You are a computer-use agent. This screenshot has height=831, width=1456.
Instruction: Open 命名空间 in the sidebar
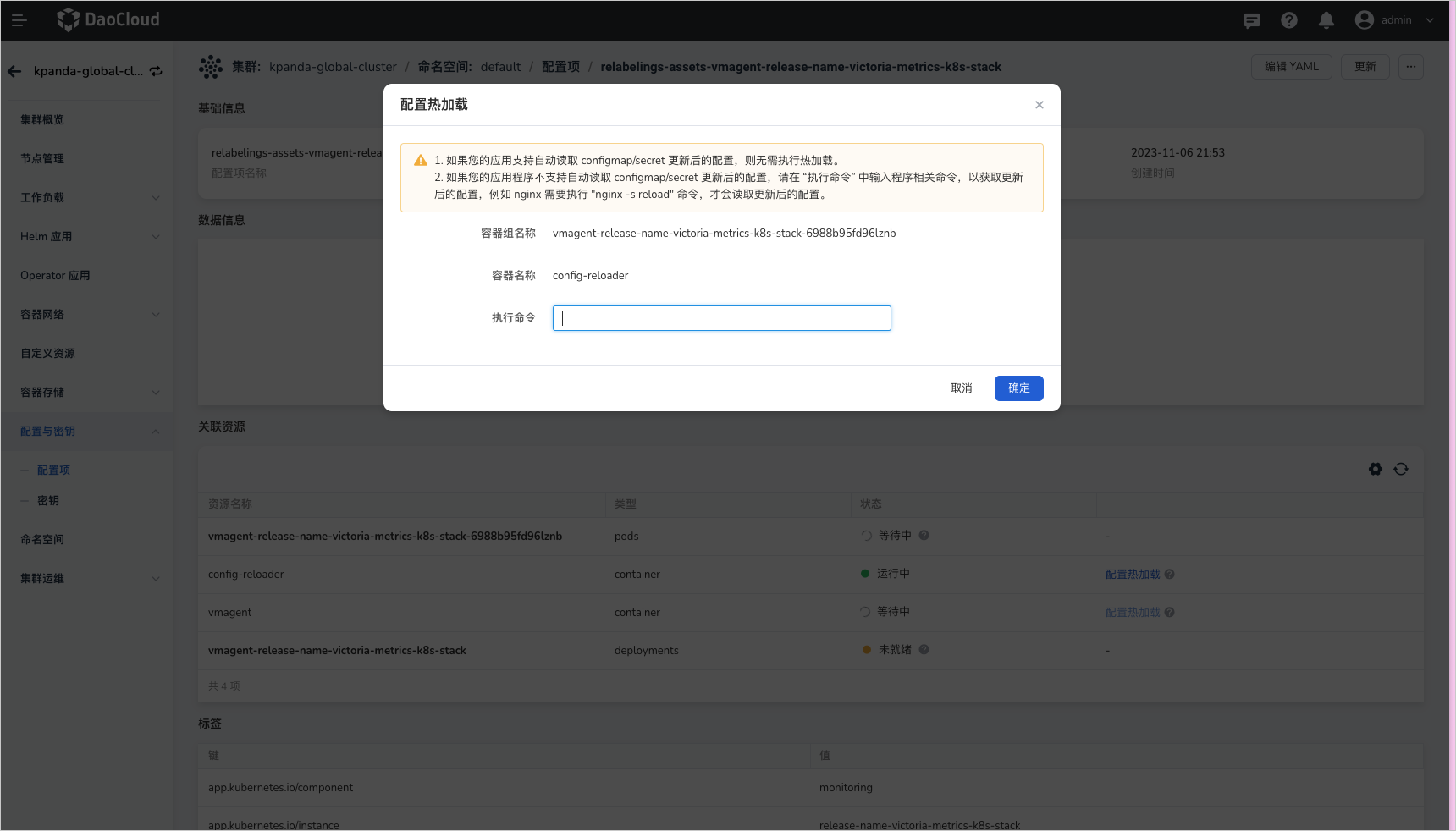click(x=42, y=540)
